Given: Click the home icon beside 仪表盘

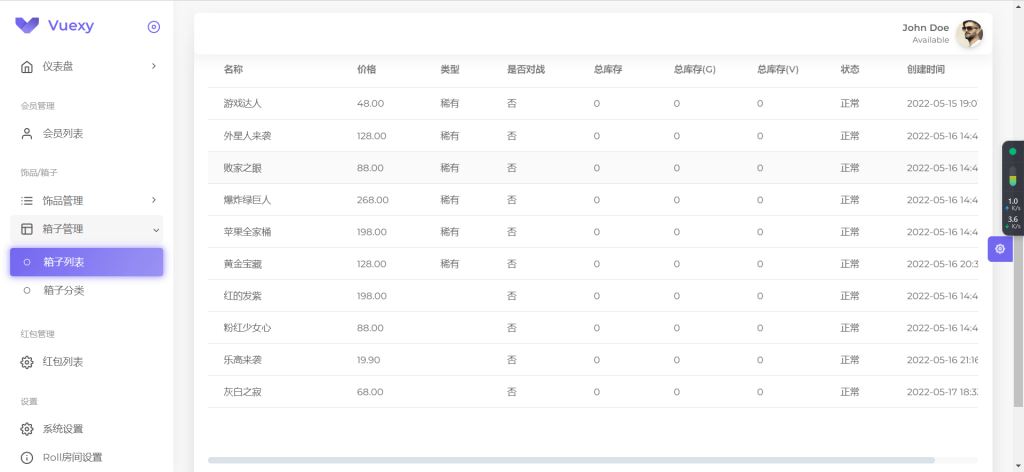Looking at the screenshot, I should (x=27, y=66).
